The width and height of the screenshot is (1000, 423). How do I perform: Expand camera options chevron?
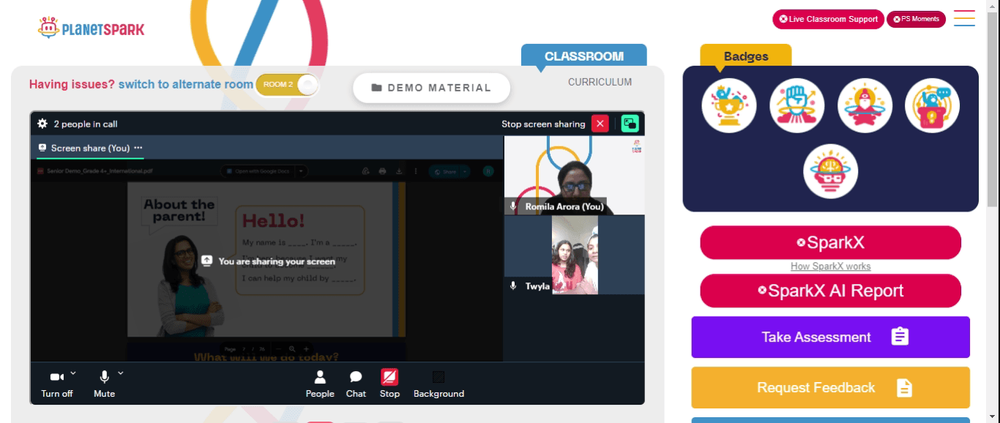(73, 373)
